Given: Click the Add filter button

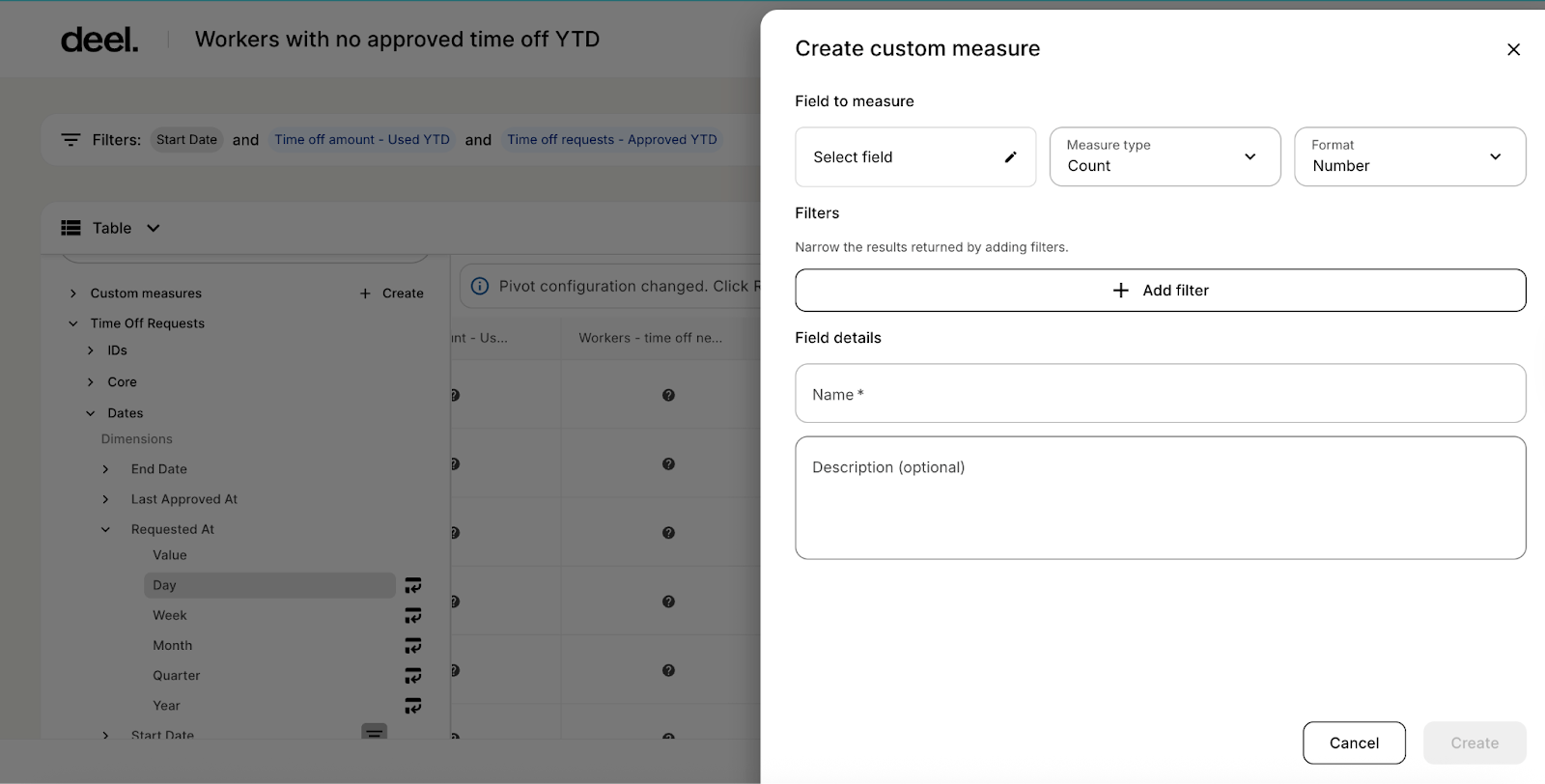Looking at the screenshot, I should pos(1160,291).
